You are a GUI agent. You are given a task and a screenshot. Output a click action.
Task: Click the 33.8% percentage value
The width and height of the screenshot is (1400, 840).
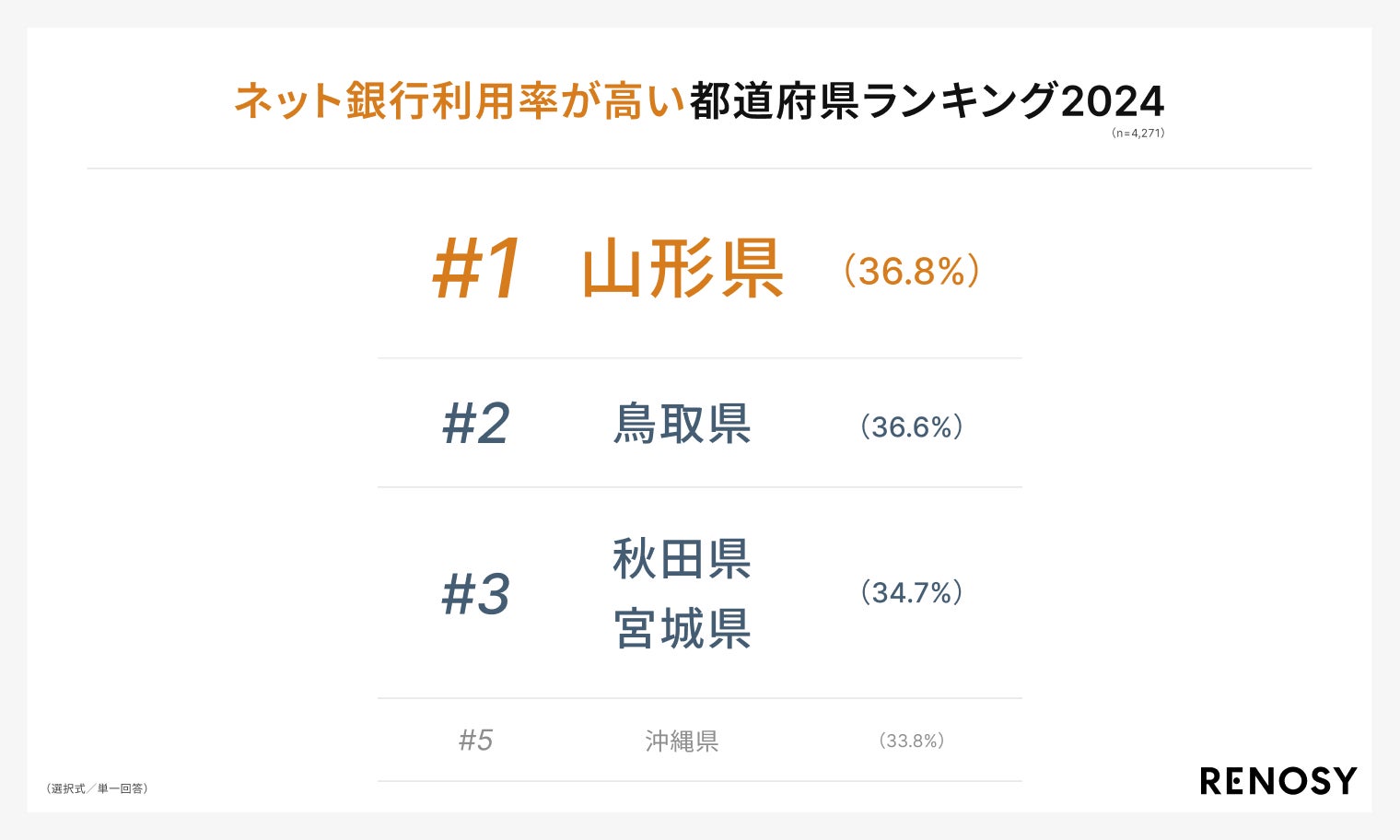912,741
